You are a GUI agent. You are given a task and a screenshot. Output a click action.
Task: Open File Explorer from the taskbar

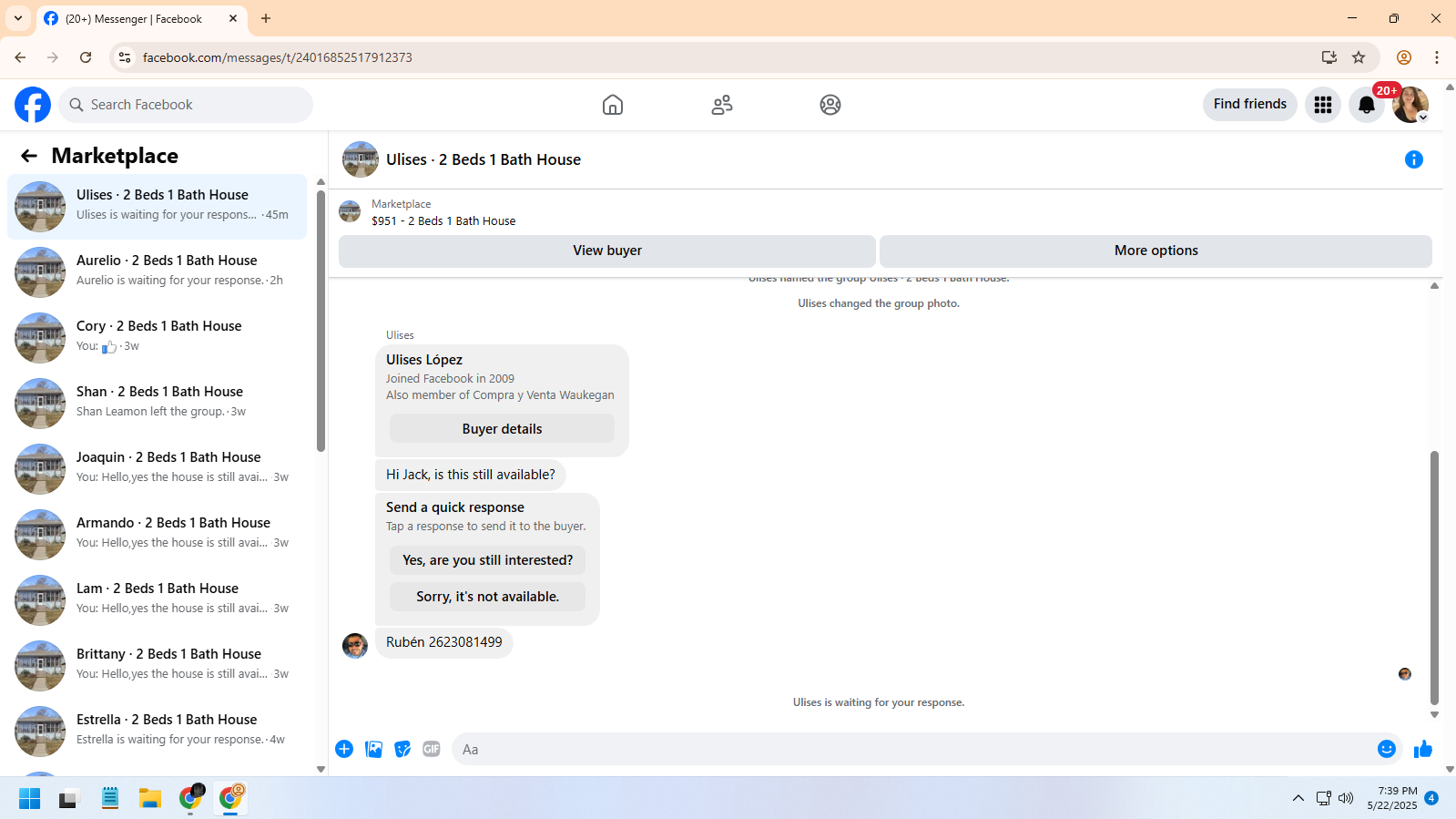(x=150, y=798)
